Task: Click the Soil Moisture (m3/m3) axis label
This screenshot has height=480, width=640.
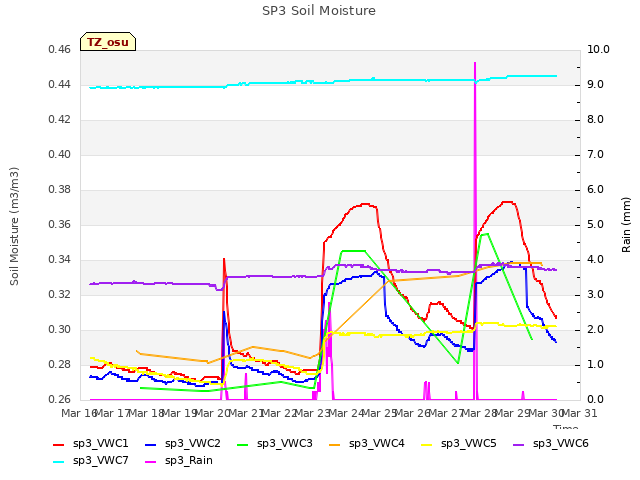Action: (x=14, y=226)
